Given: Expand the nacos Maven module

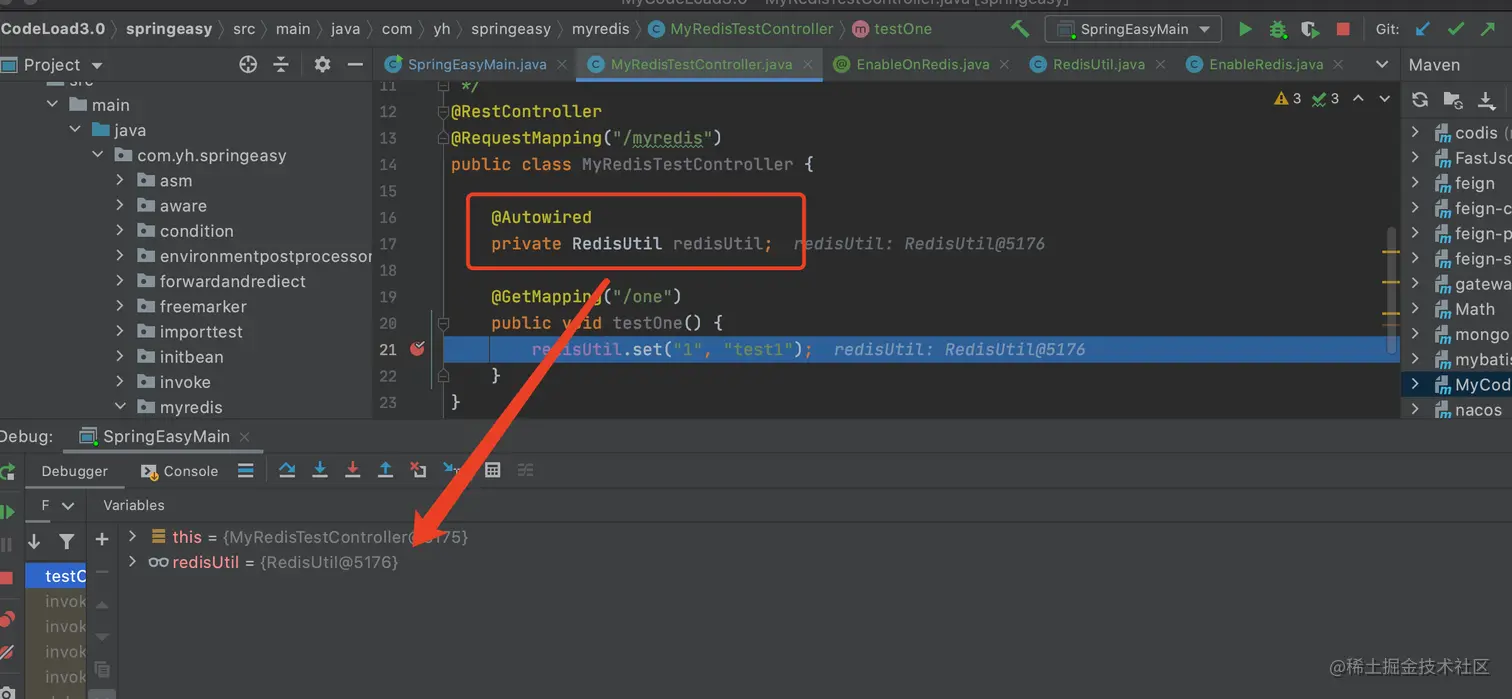Looking at the screenshot, I should coord(1415,409).
